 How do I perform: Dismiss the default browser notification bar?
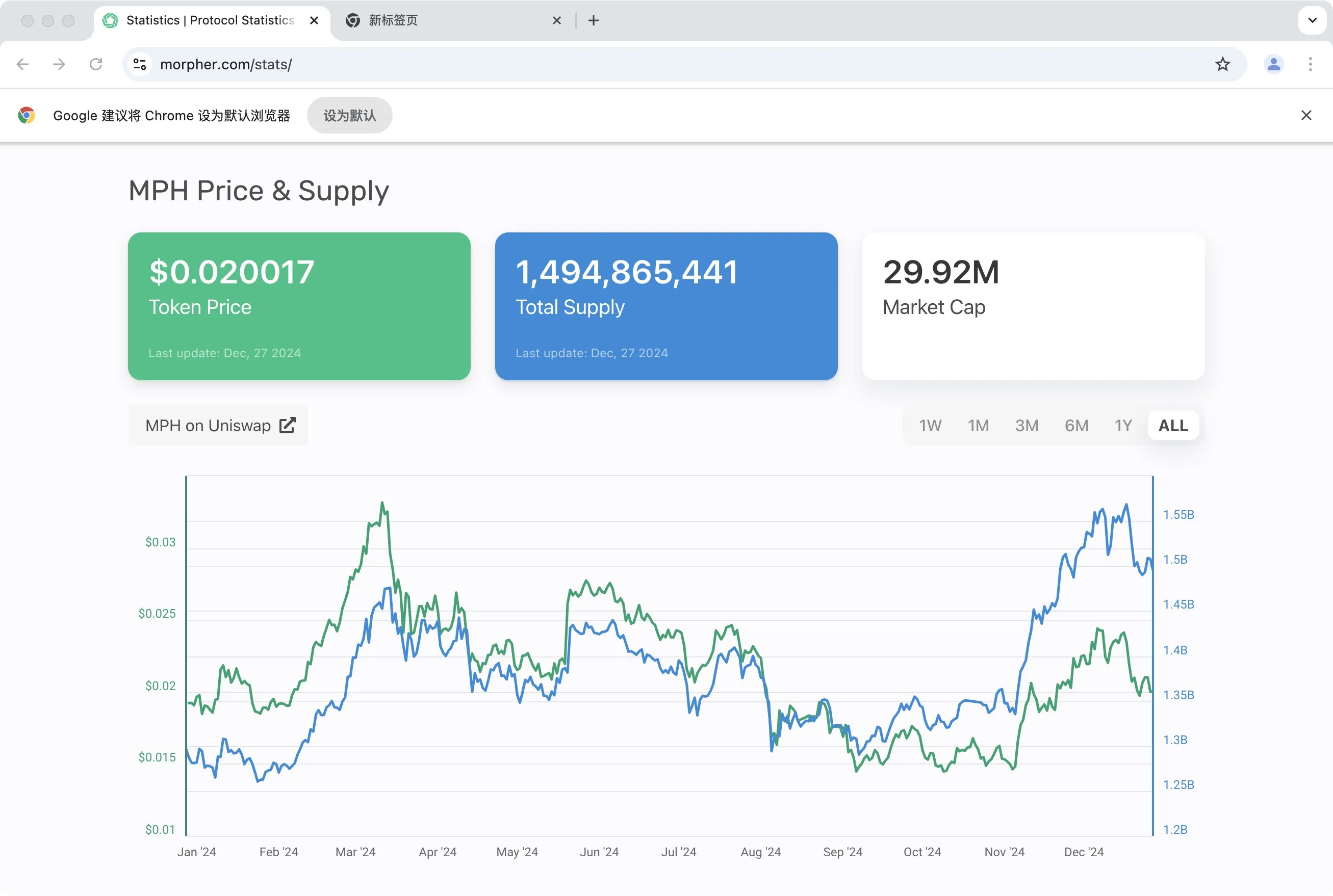pos(1306,115)
